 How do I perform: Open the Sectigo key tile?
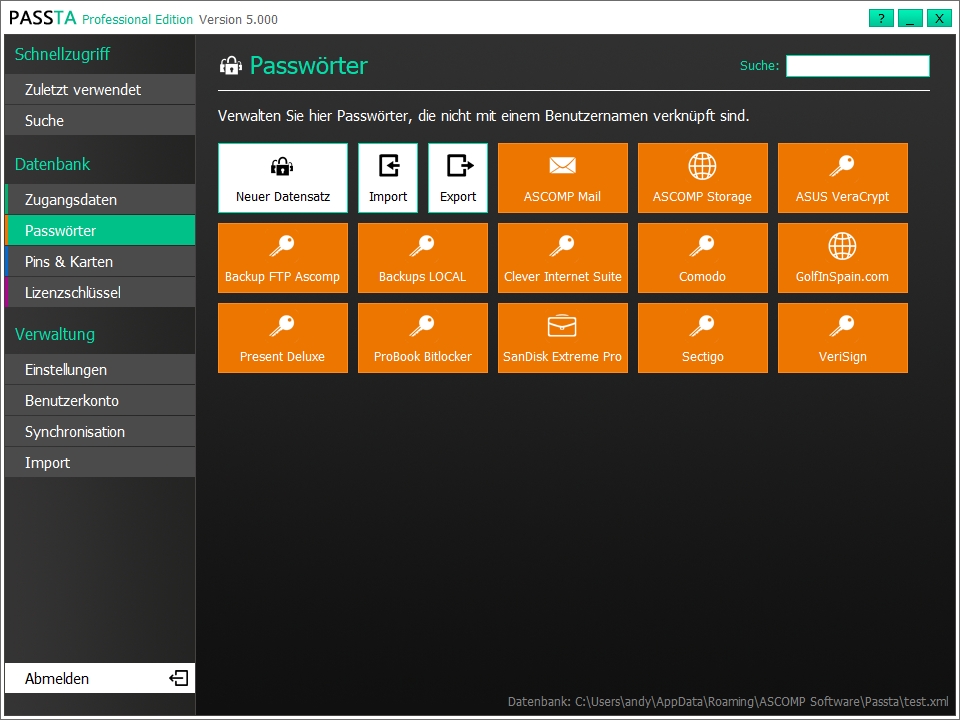coord(702,338)
